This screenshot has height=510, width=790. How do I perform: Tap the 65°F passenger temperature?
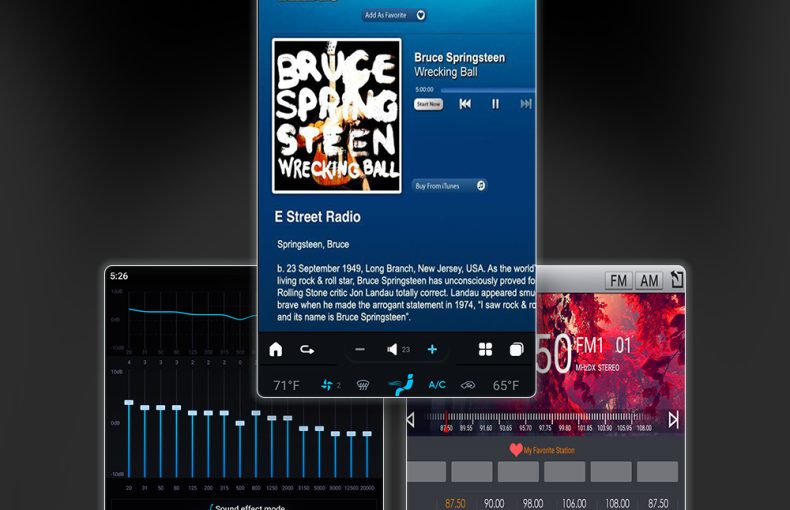pos(506,386)
